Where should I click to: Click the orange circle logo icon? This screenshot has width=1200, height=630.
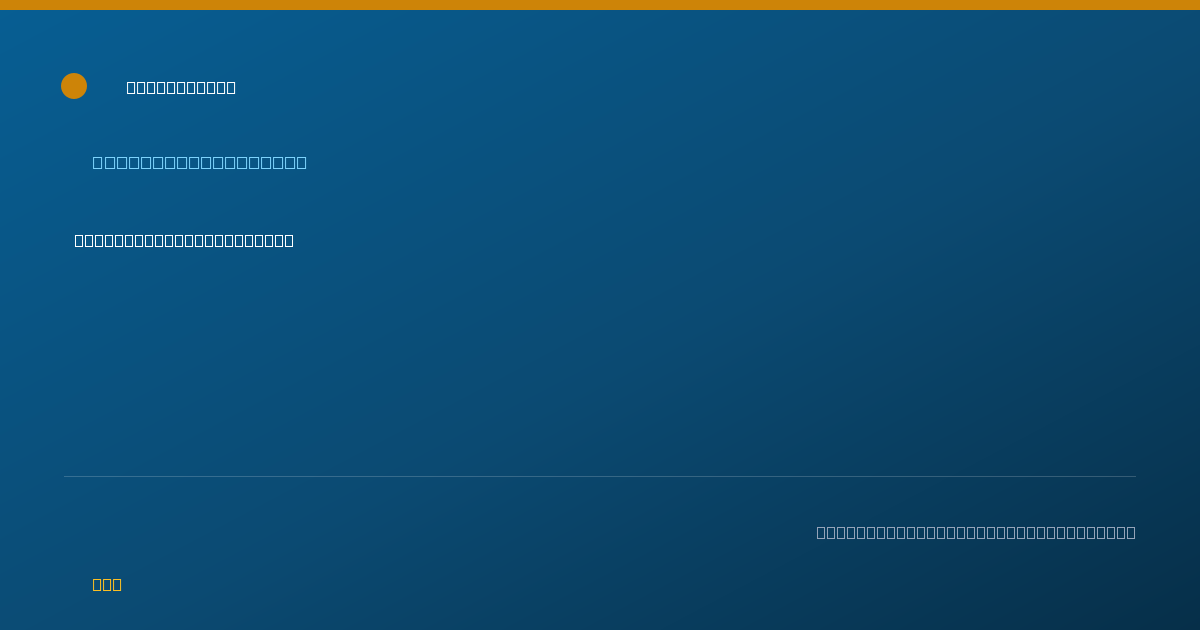[74, 86]
